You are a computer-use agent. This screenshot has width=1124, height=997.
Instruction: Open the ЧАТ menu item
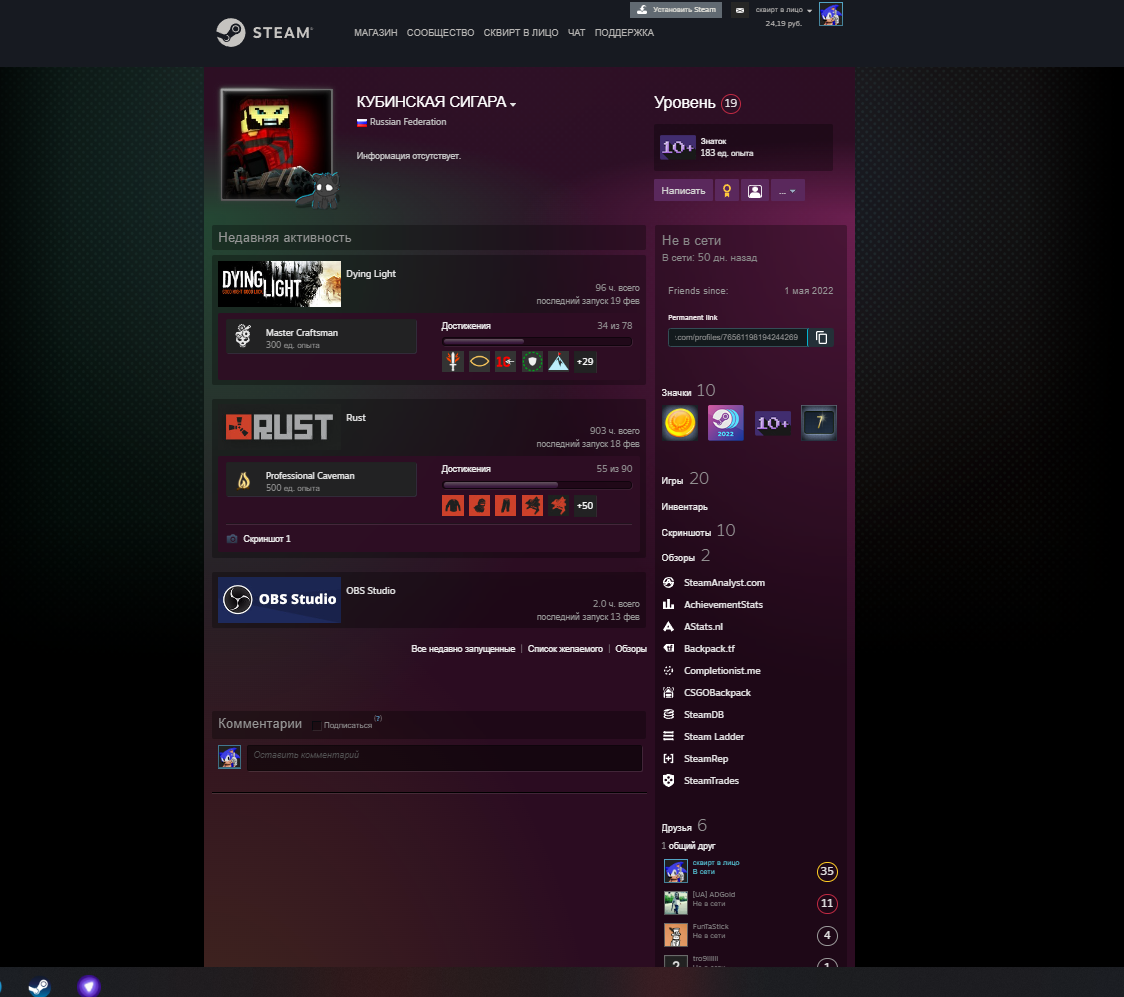click(x=576, y=33)
